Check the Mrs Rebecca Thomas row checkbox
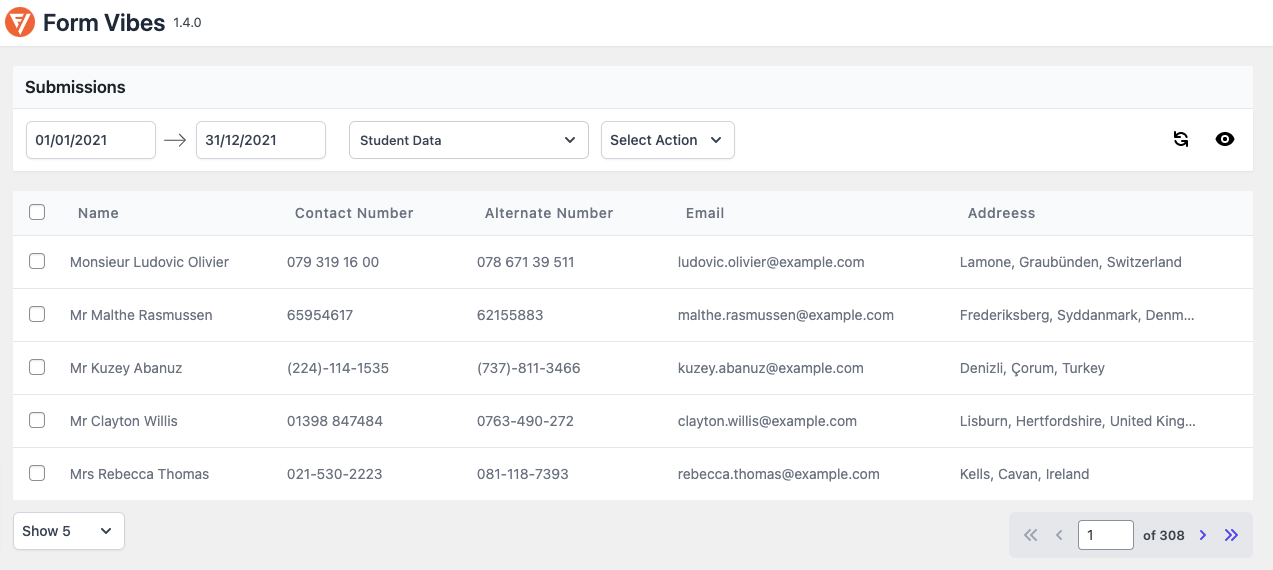 (37, 473)
